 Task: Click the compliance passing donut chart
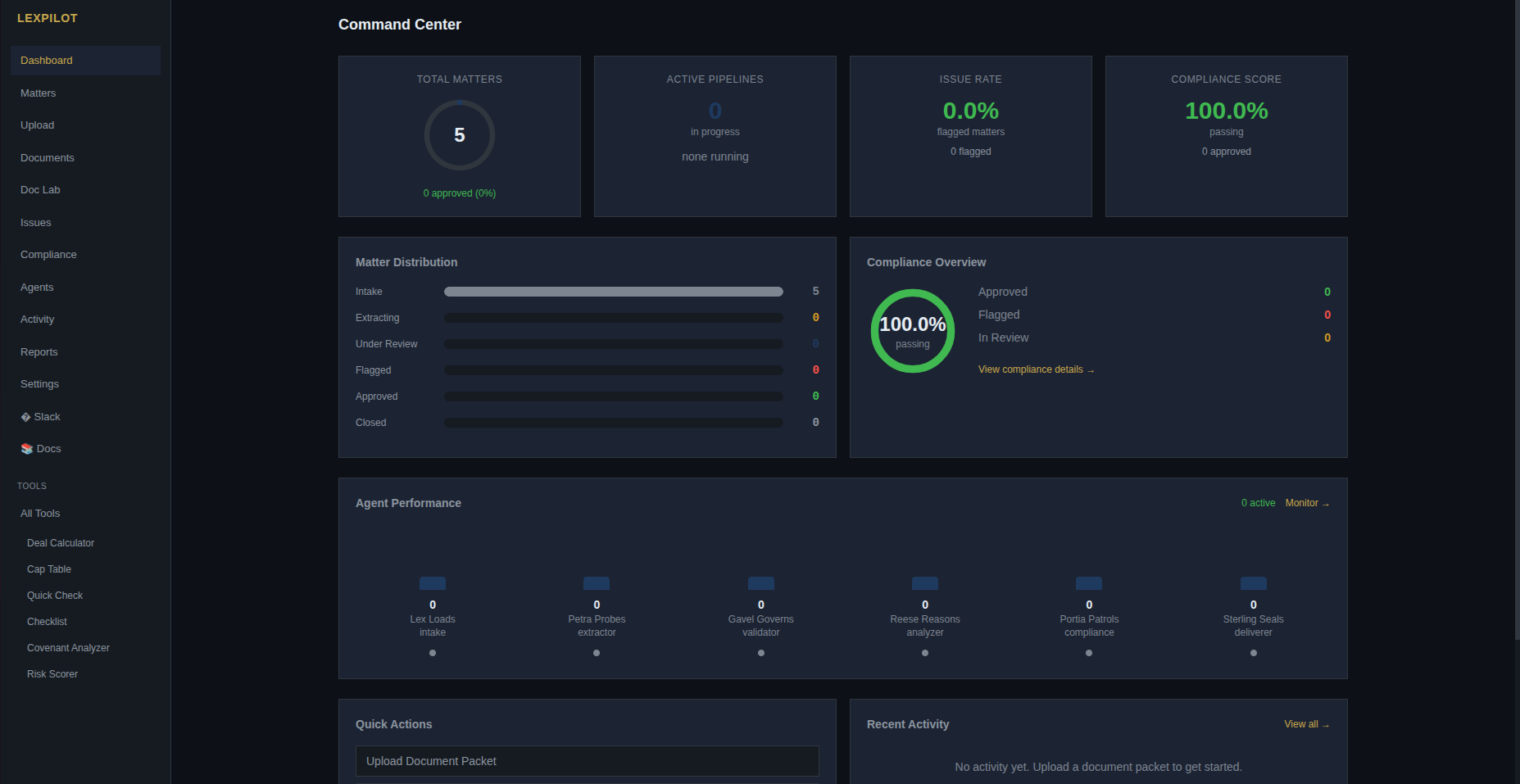click(913, 331)
